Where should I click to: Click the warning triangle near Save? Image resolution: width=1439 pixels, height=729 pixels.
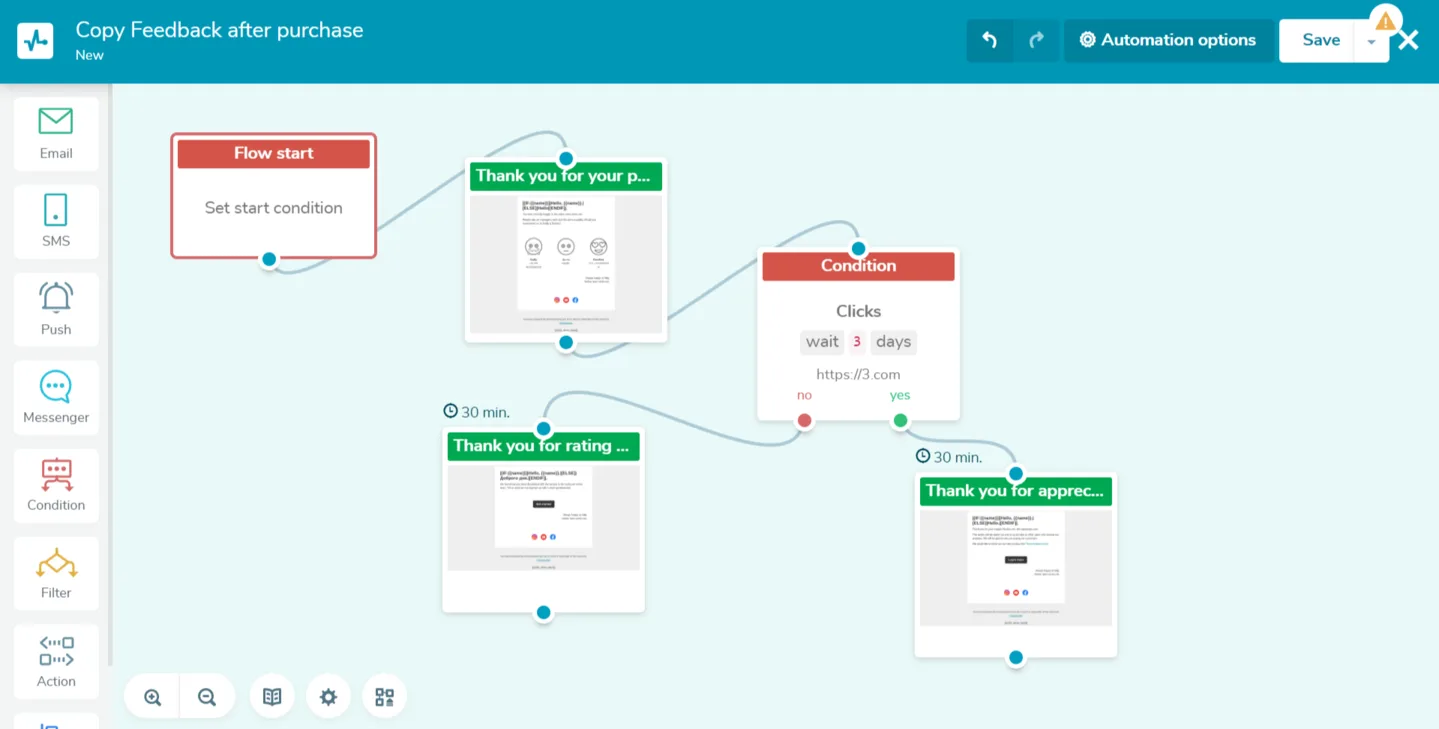coord(1385,19)
